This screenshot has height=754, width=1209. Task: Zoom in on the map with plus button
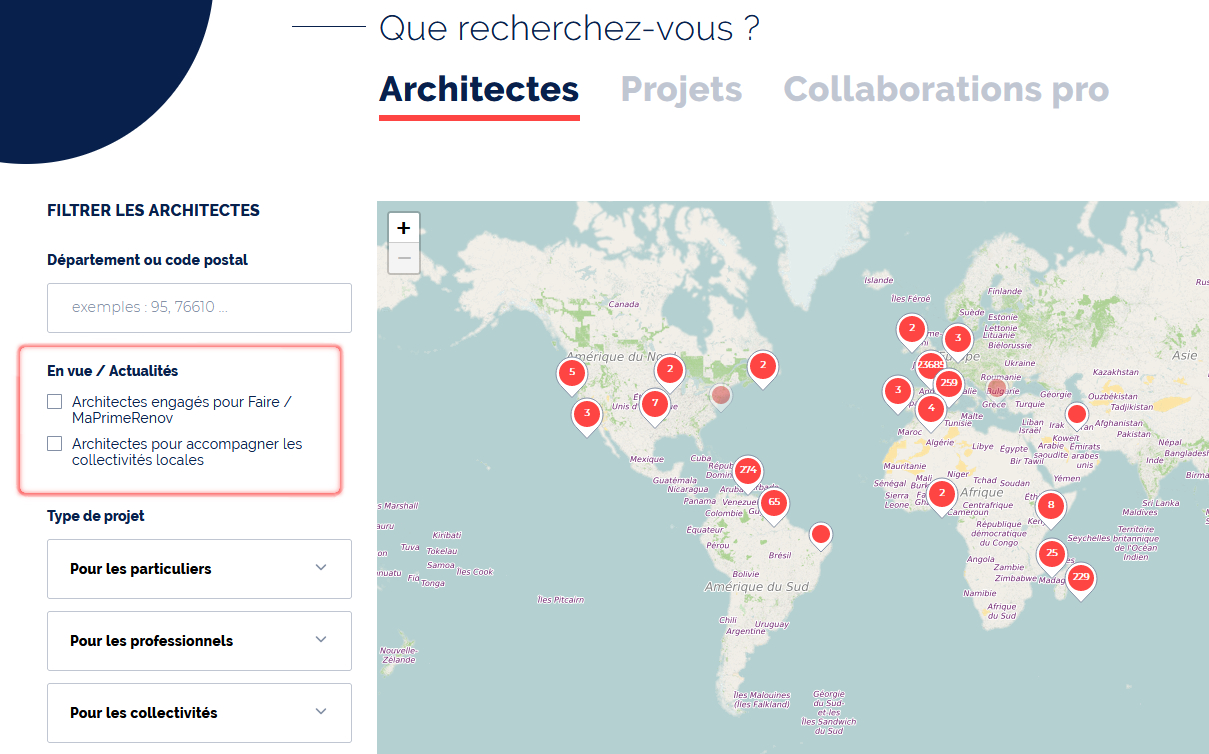403,228
